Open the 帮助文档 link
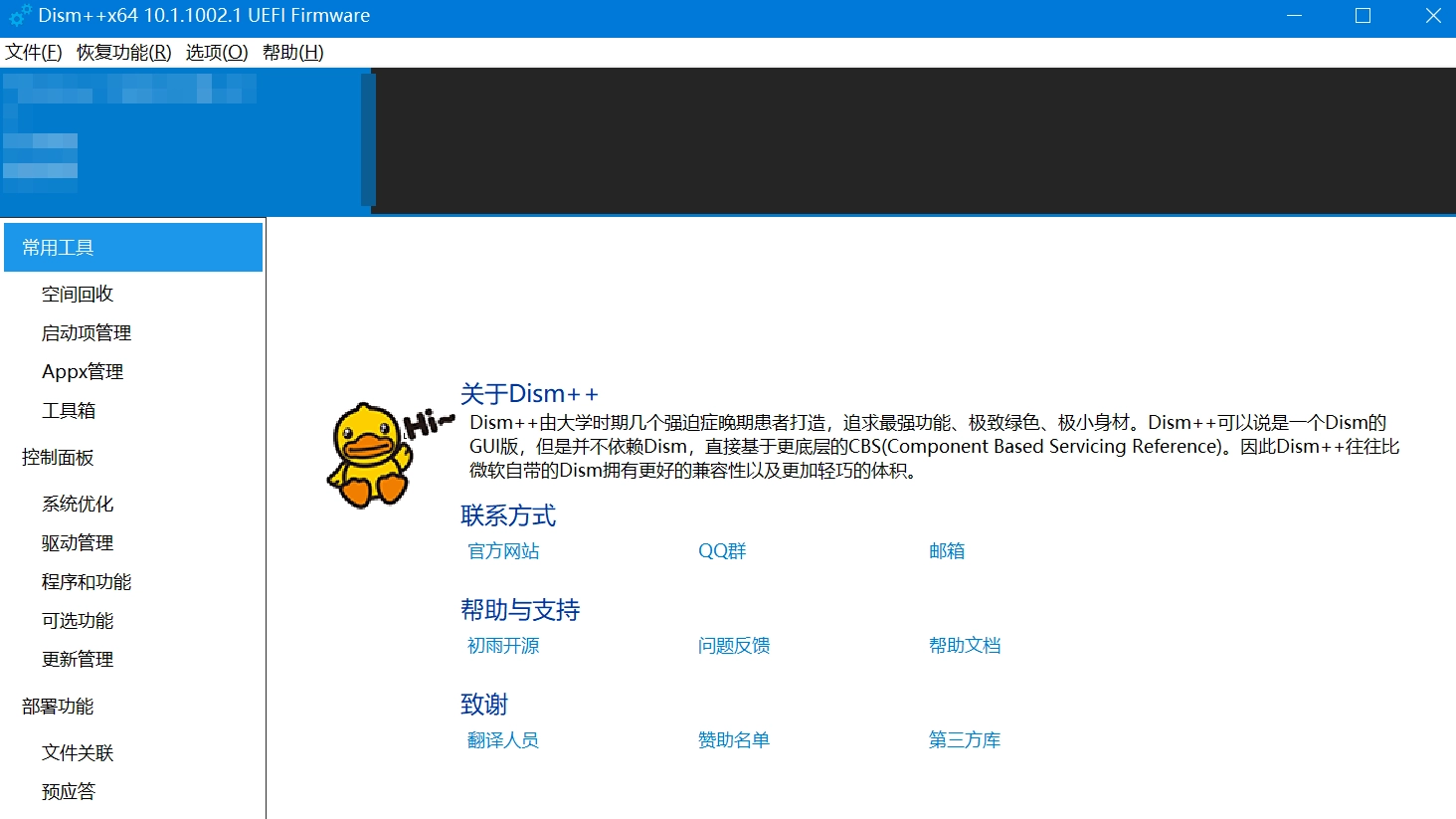The height and width of the screenshot is (819, 1456). point(965,646)
